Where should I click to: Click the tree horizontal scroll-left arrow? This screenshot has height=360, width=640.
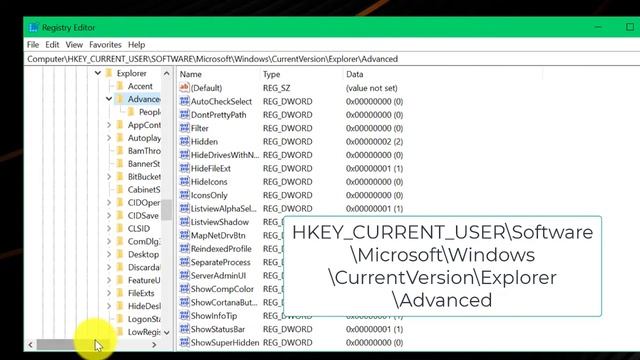(x=31, y=345)
